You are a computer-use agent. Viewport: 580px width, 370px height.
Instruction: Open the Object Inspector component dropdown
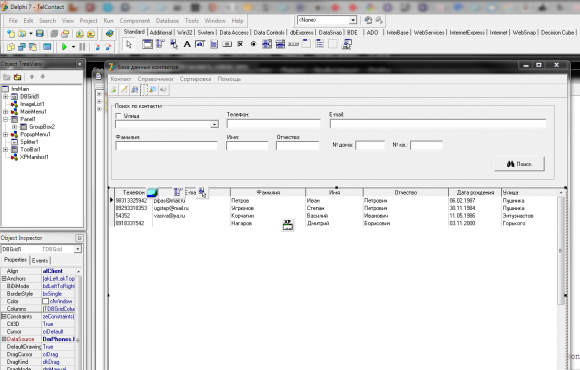point(78,249)
